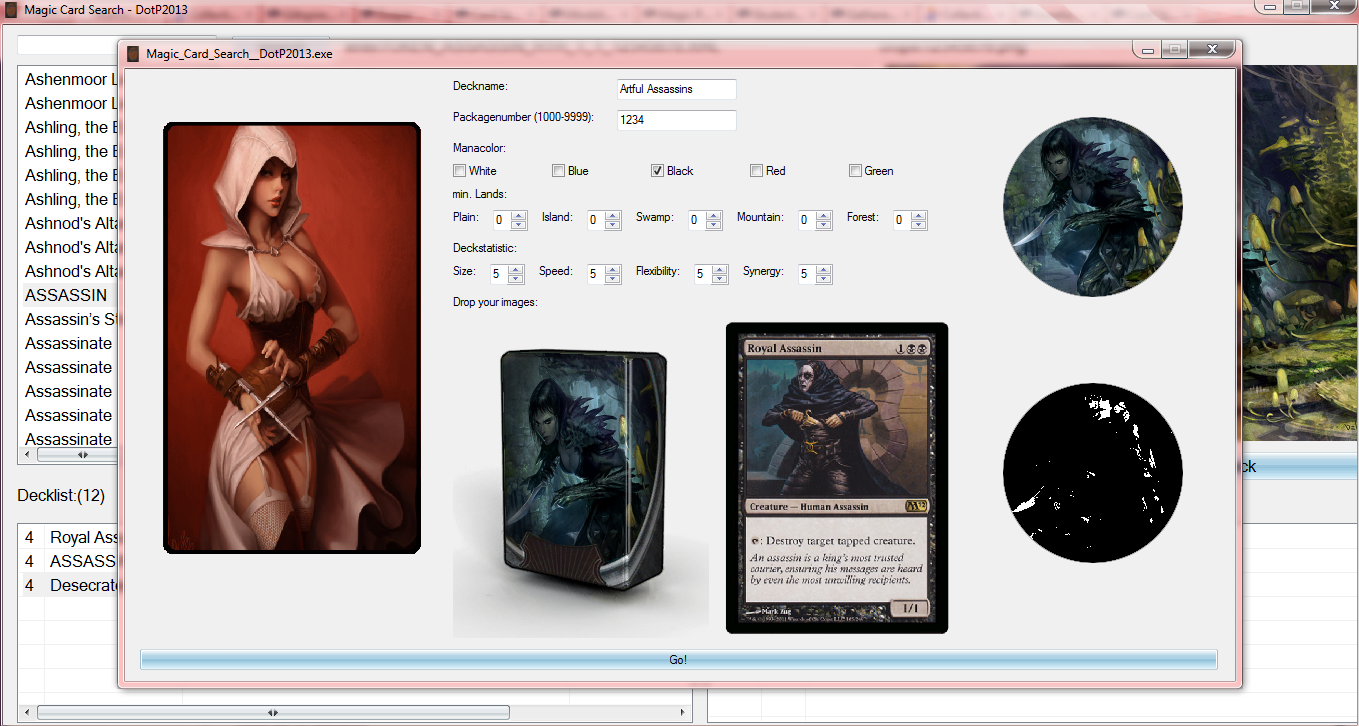Click the Deckname input field
1359x726 pixels.
tap(677, 89)
